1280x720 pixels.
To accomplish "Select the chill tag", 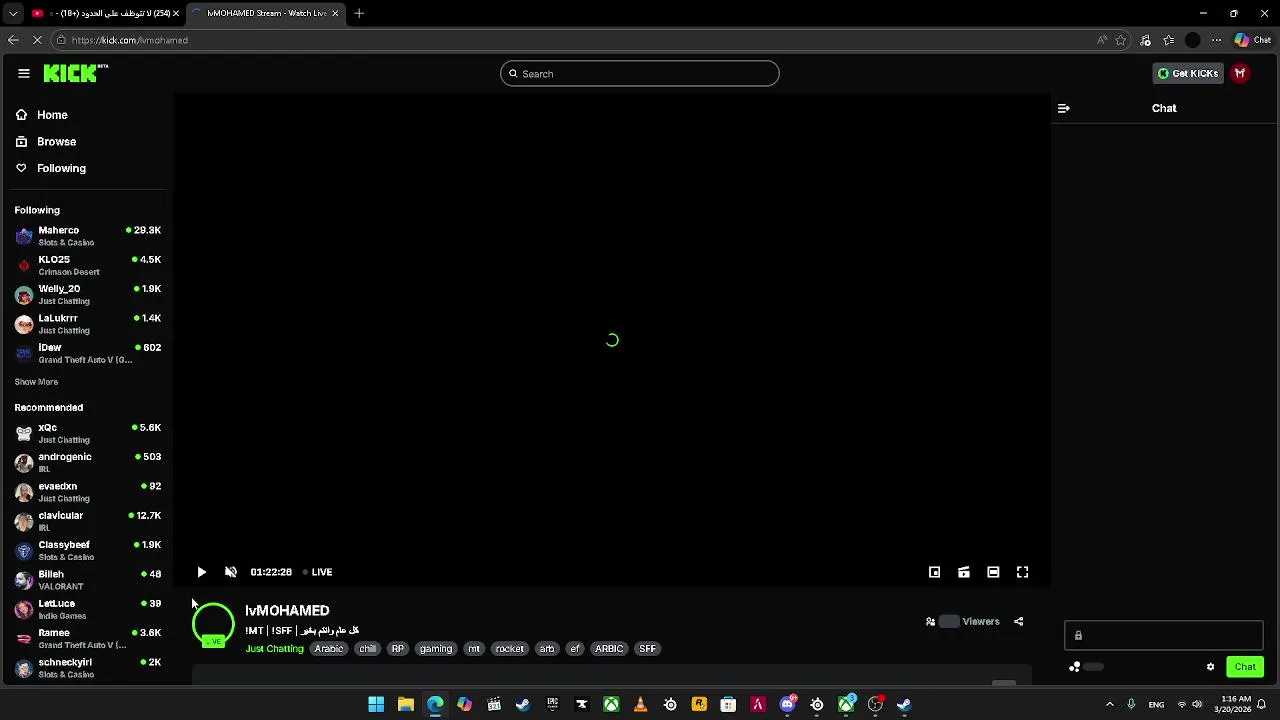I will point(368,649).
